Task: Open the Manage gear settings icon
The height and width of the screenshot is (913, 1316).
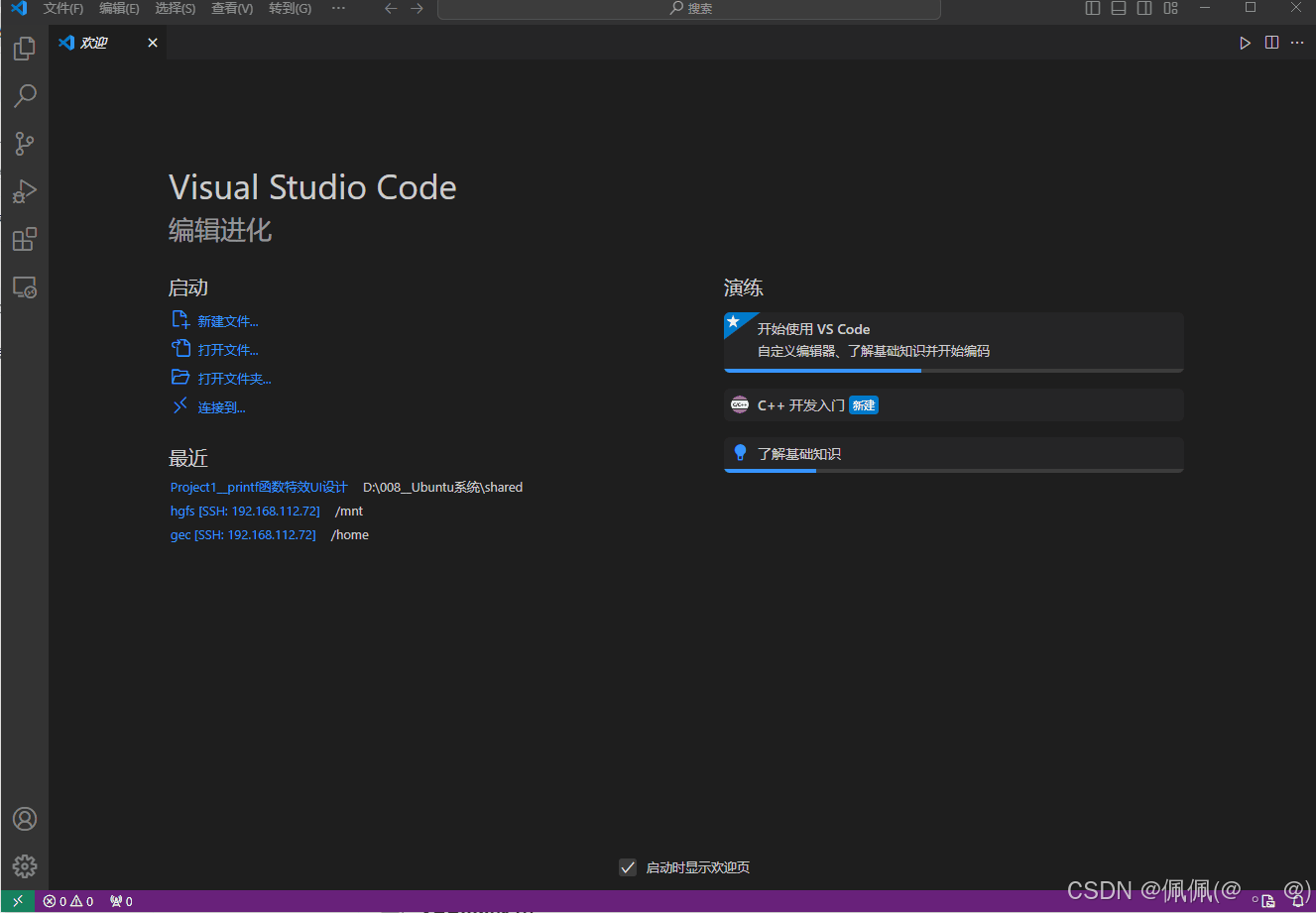Action: click(x=25, y=866)
